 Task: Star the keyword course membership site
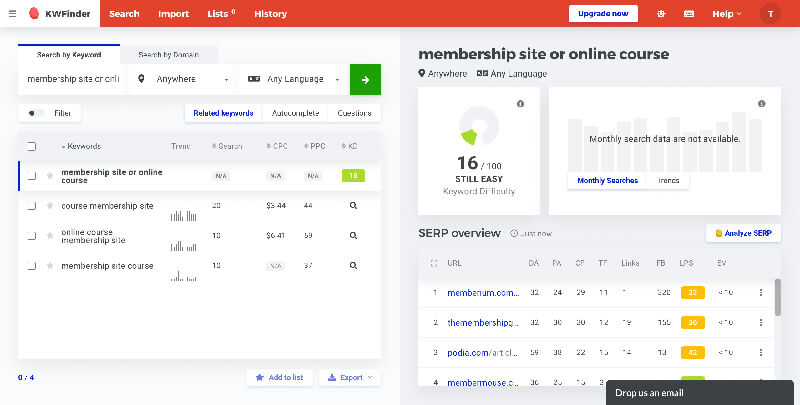pos(49,206)
